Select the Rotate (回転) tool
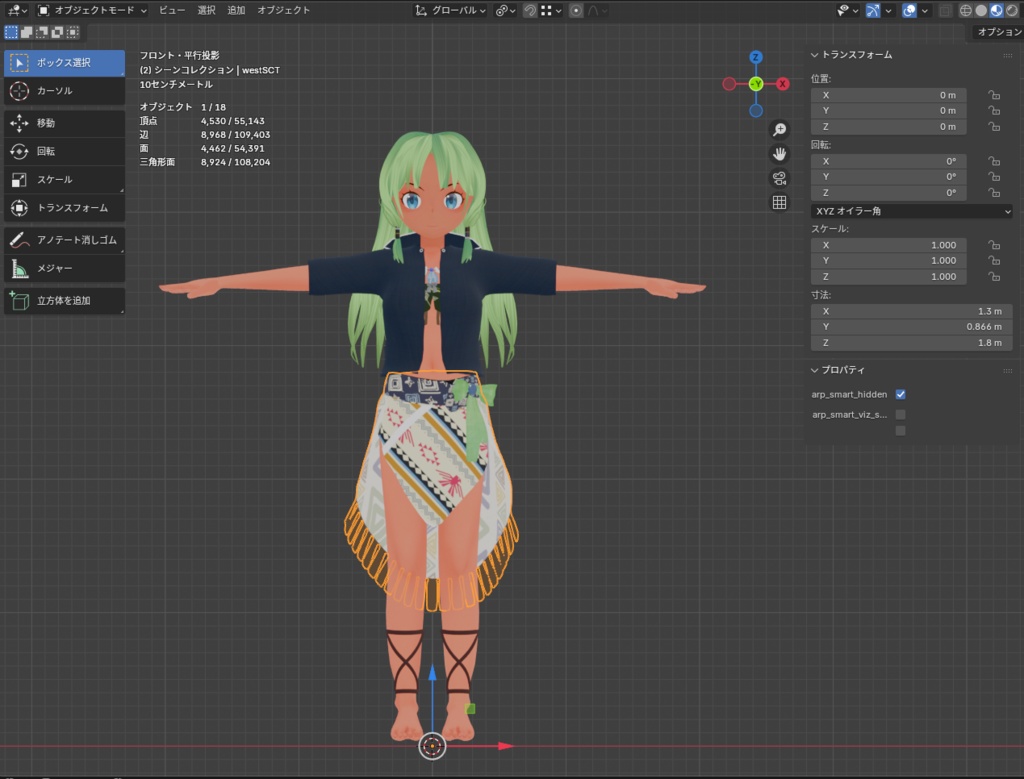This screenshot has width=1024, height=779. 64,151
